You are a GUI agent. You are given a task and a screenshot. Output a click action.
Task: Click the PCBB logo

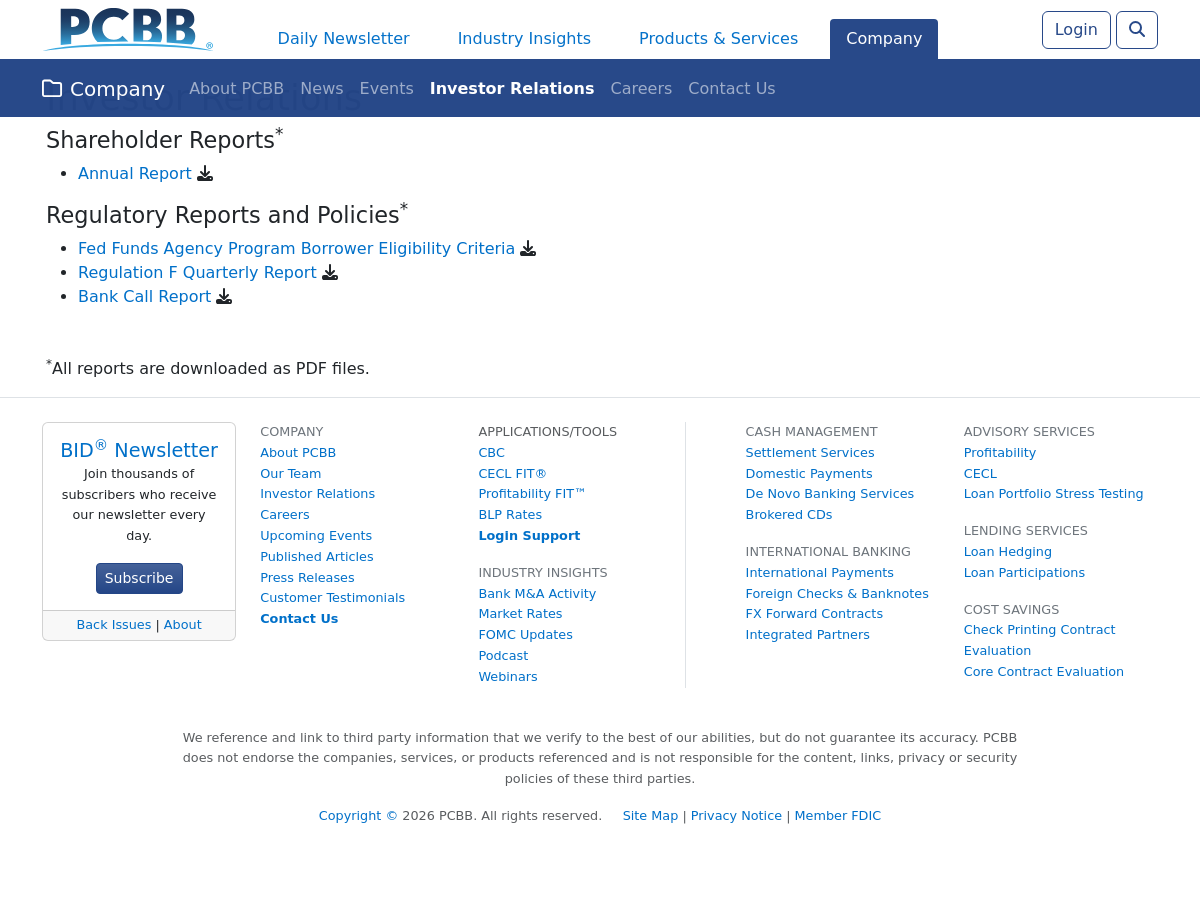pos(128,29)
